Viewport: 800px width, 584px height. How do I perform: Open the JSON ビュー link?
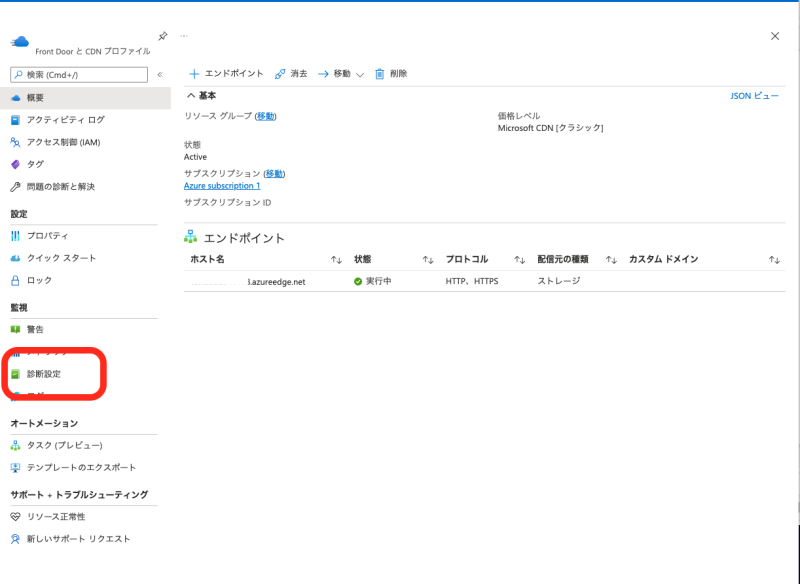click(x=754, y=96)
